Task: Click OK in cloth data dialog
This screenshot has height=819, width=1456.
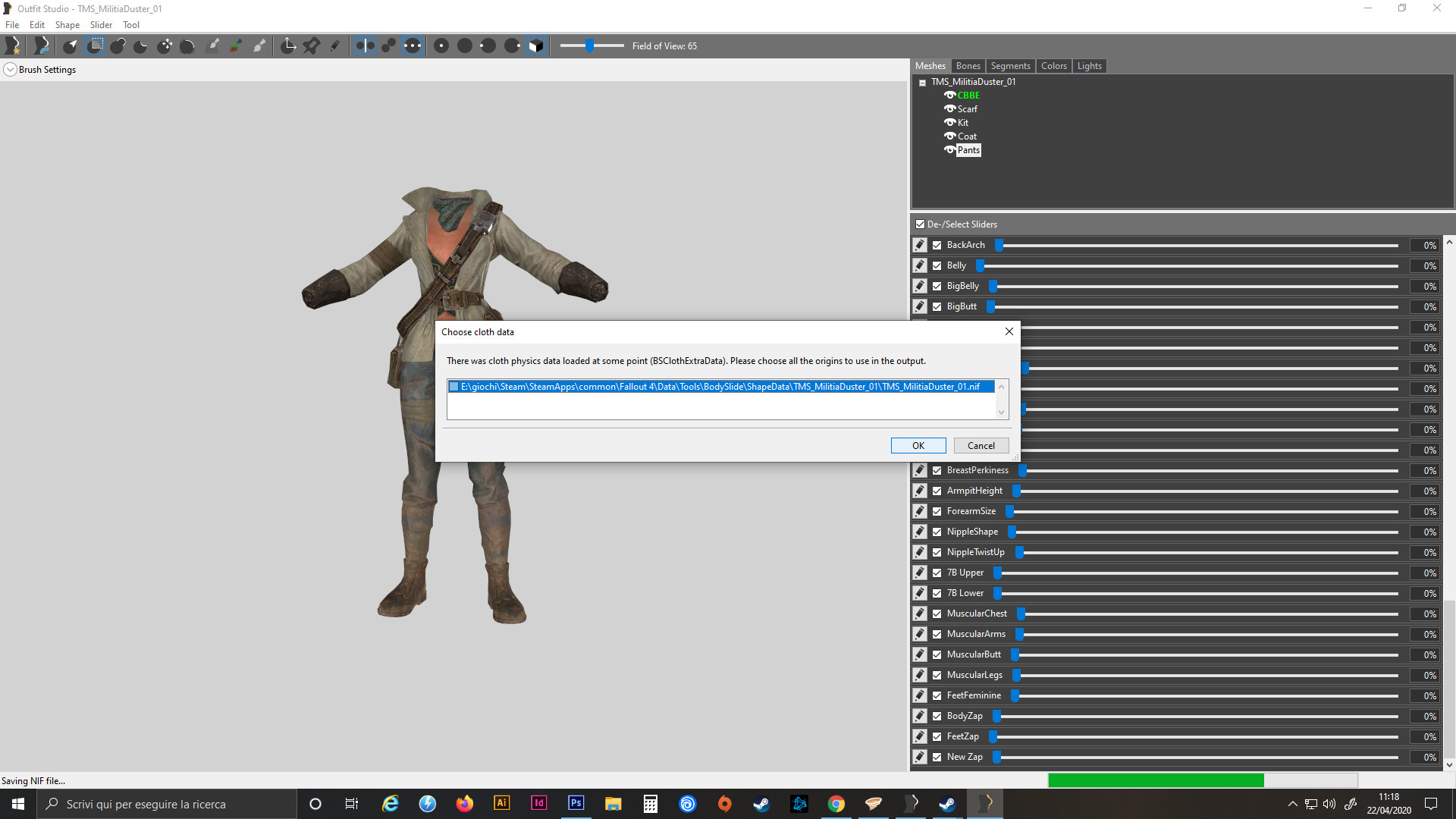Action: 918,446
